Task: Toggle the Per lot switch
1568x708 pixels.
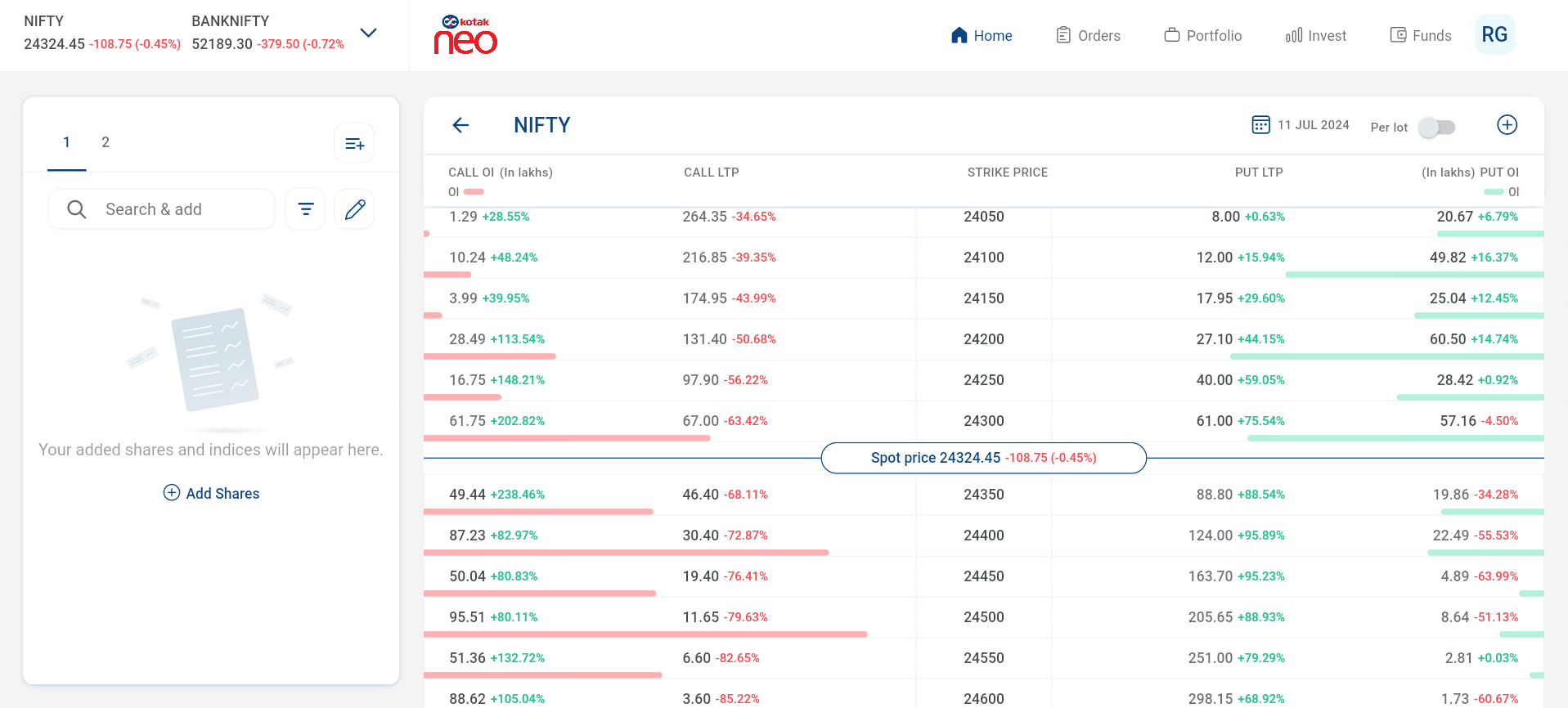Action: coord(1437,128)
